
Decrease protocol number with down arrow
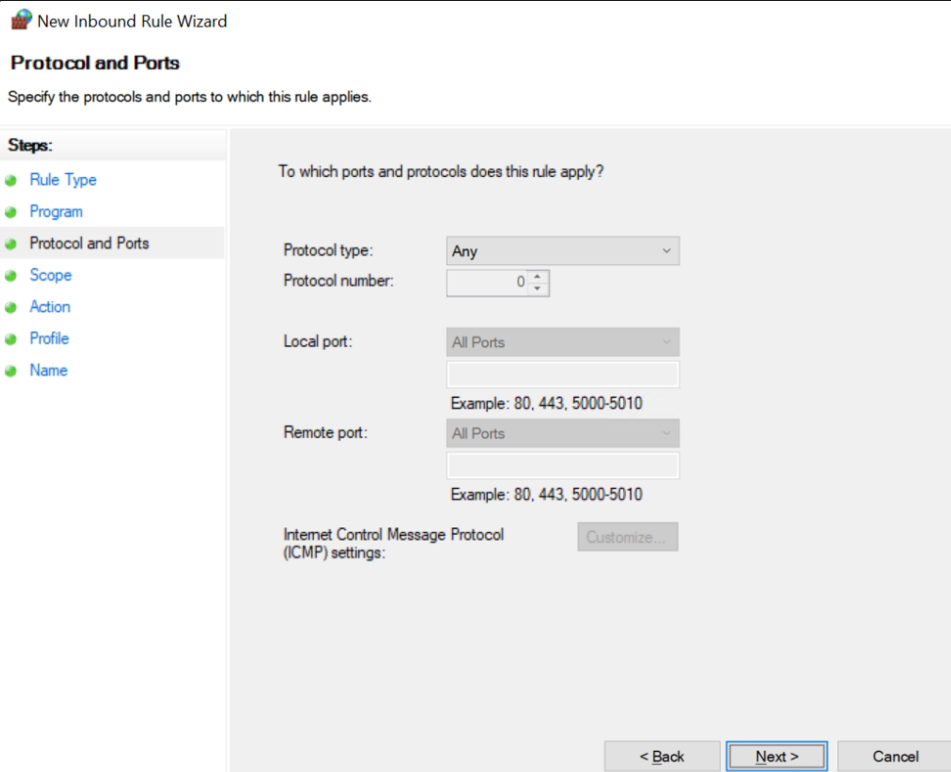(x=537, y=289)
